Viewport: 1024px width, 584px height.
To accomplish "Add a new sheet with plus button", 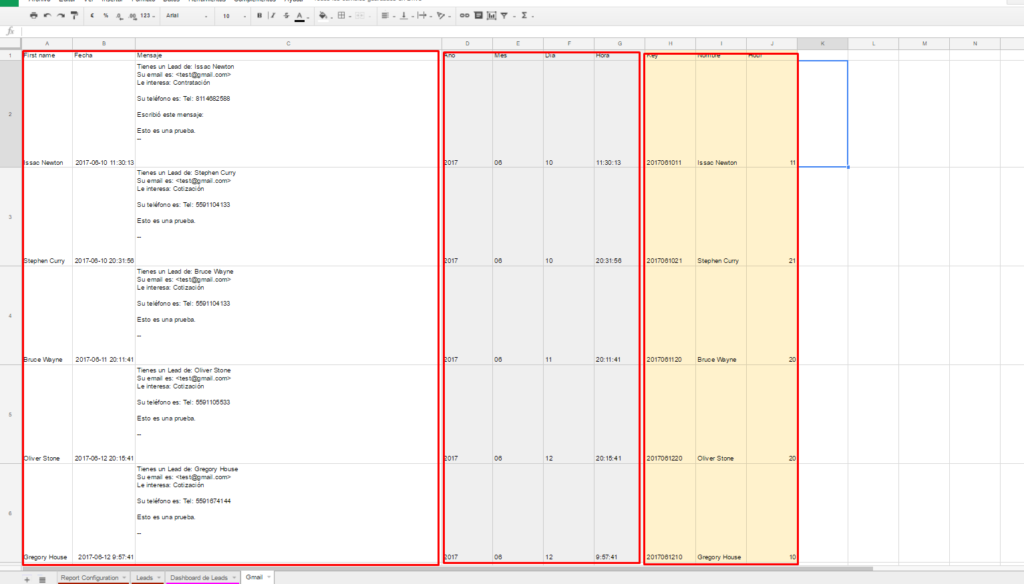I will [x=27, y=579].
